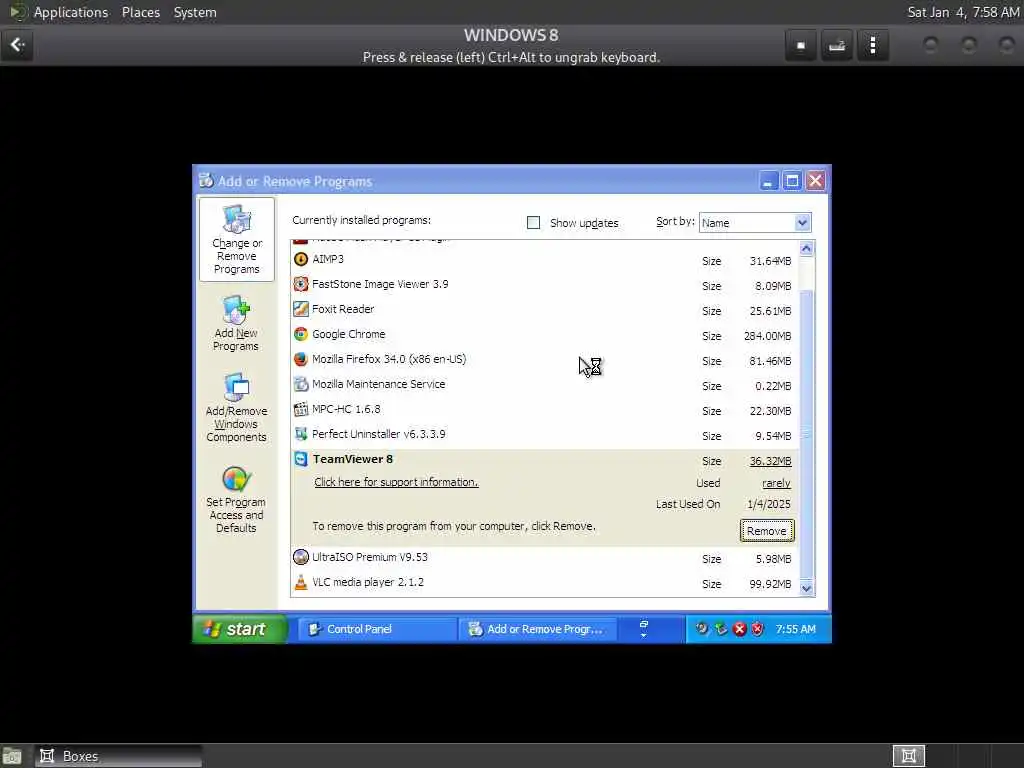
Task: Select UltraISO Premium V9.53 entry
Action: point(370,557)
